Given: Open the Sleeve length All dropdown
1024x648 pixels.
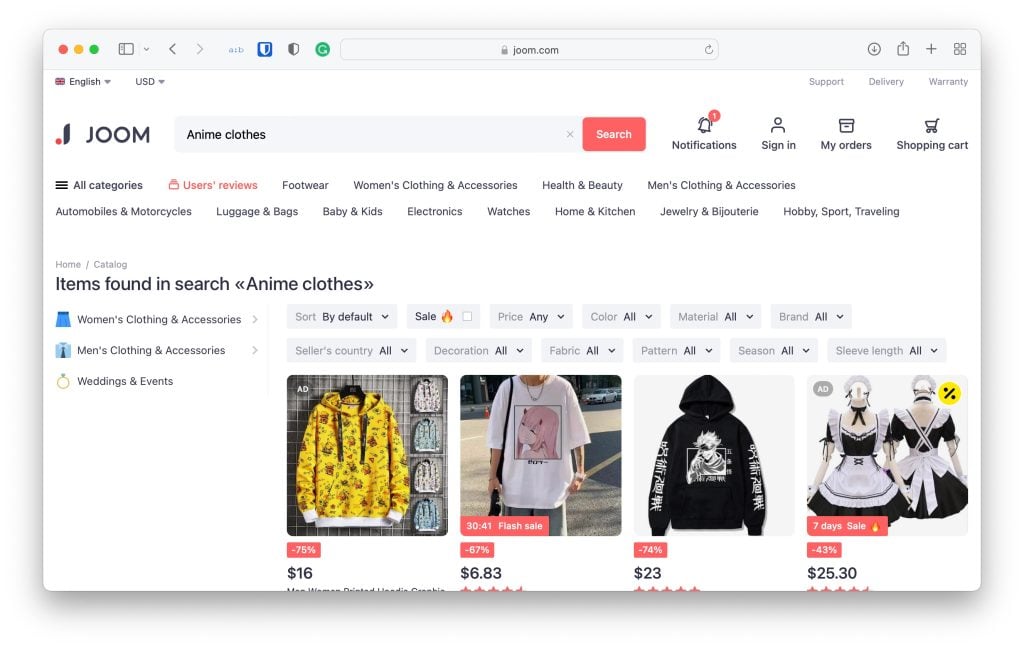Looking at the screenshot, I should 886,351.
